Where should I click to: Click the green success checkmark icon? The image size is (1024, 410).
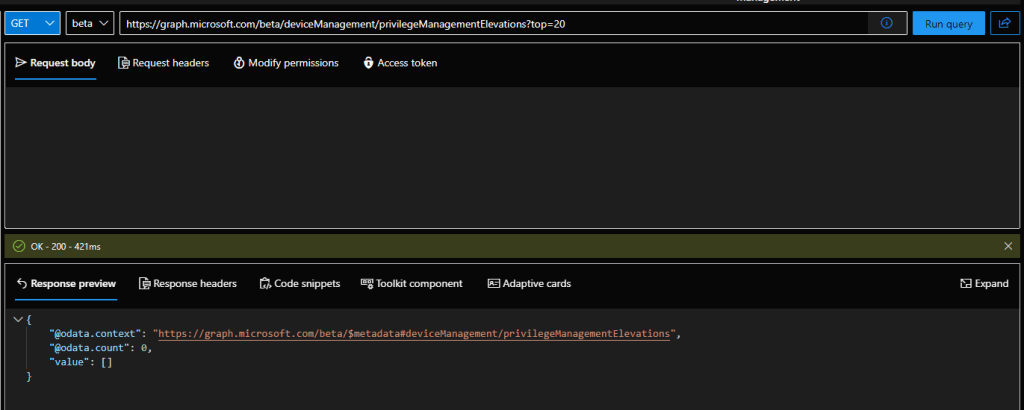point(19,246)
